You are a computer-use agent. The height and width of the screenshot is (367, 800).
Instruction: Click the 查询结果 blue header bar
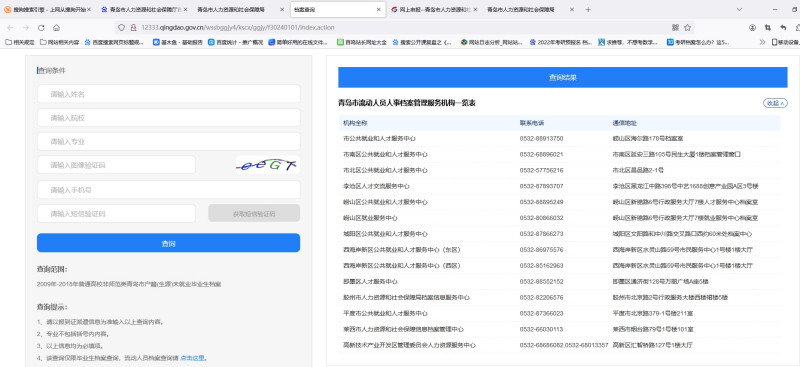pos(563,78)
